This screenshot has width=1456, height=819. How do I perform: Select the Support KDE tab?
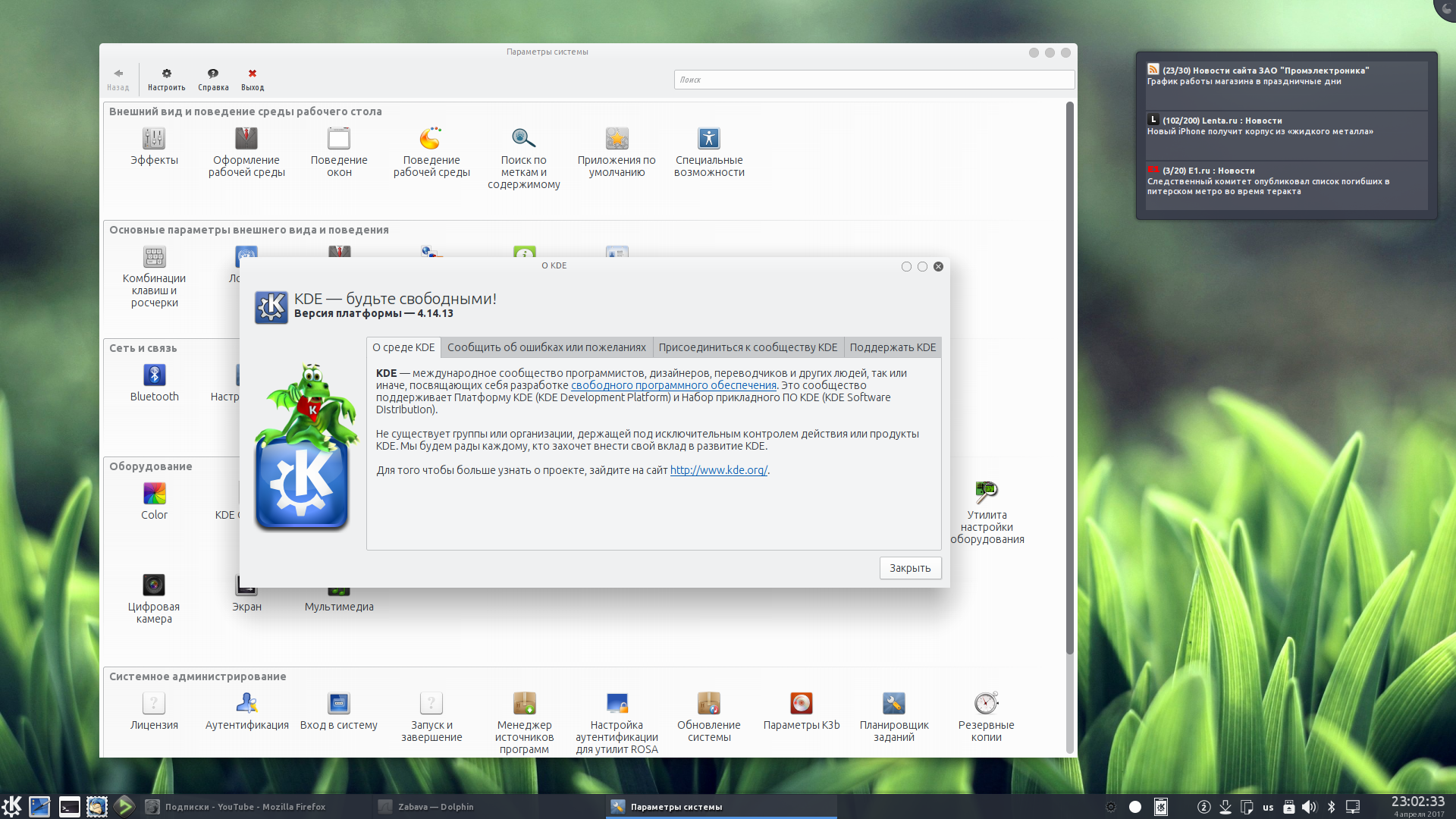[893, 347]
